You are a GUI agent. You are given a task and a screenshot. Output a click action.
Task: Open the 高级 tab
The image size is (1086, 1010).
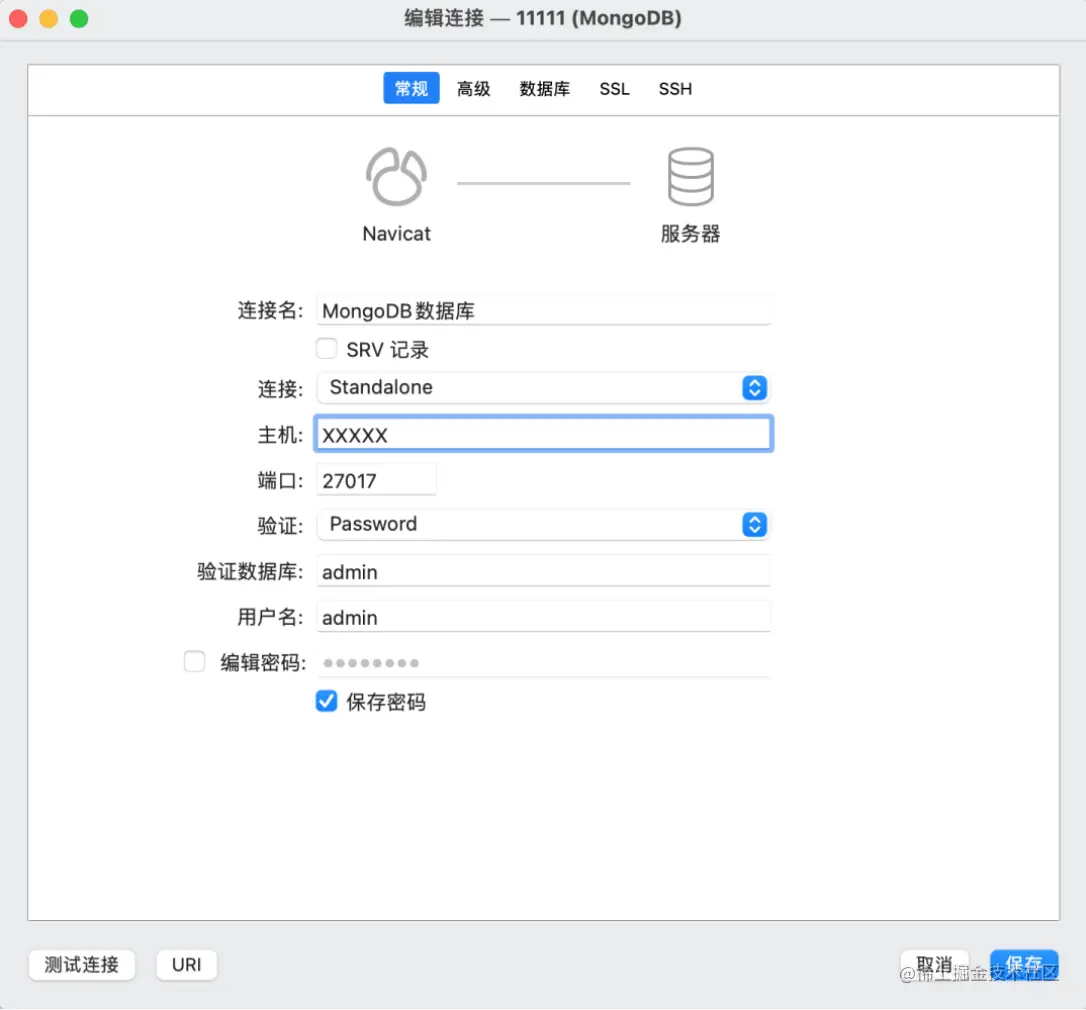pos(474,89)
